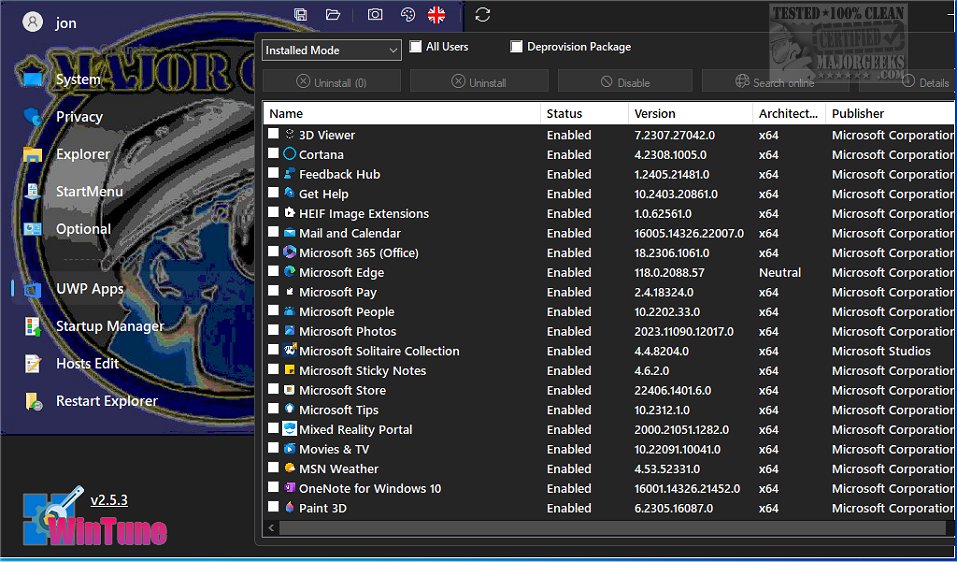Enable the All Users checkbox

[x=416, y=46]
